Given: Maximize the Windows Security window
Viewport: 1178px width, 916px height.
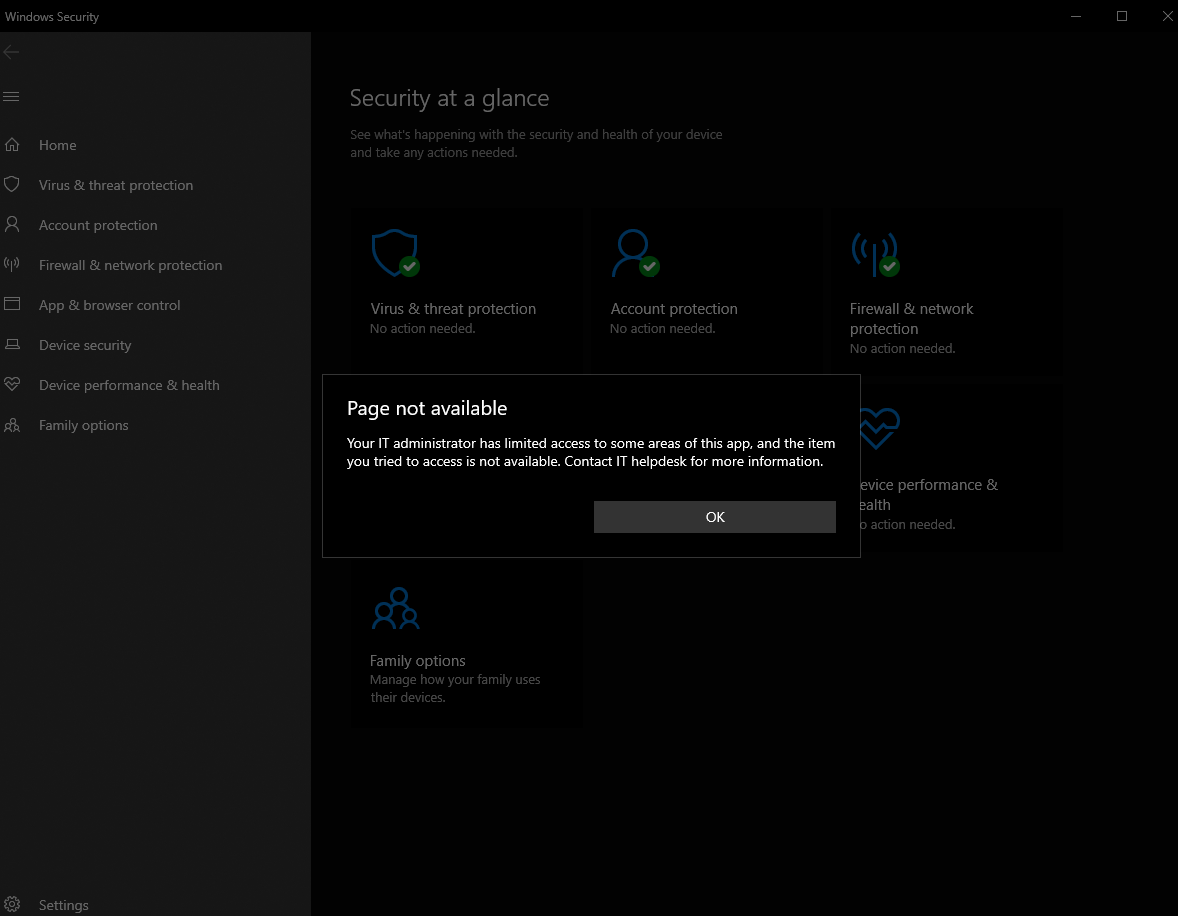Looking at the screenshot, I should pyautogui.click(x=1122, y=16).
